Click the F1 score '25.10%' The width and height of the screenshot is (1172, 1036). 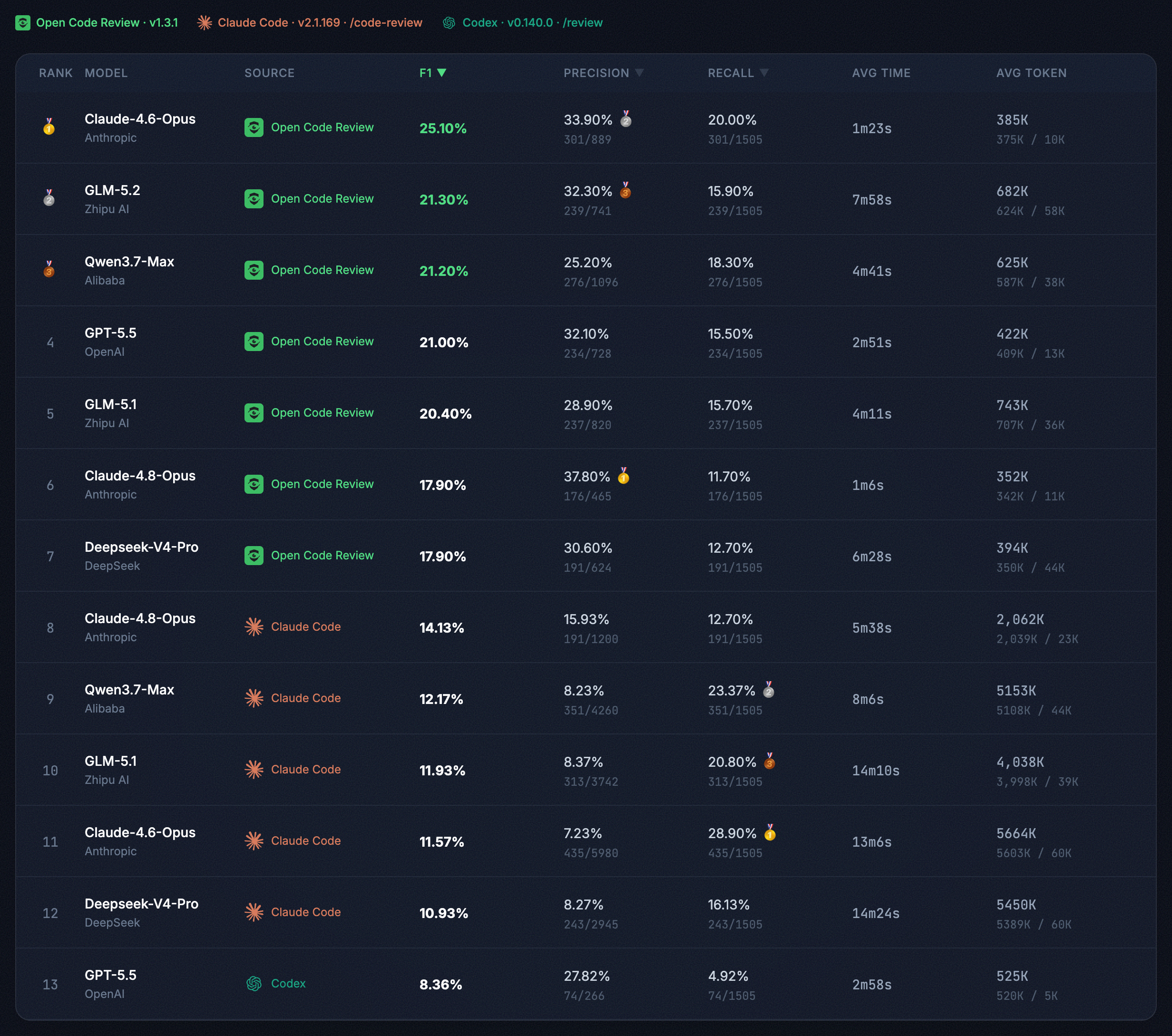[443, 128]
